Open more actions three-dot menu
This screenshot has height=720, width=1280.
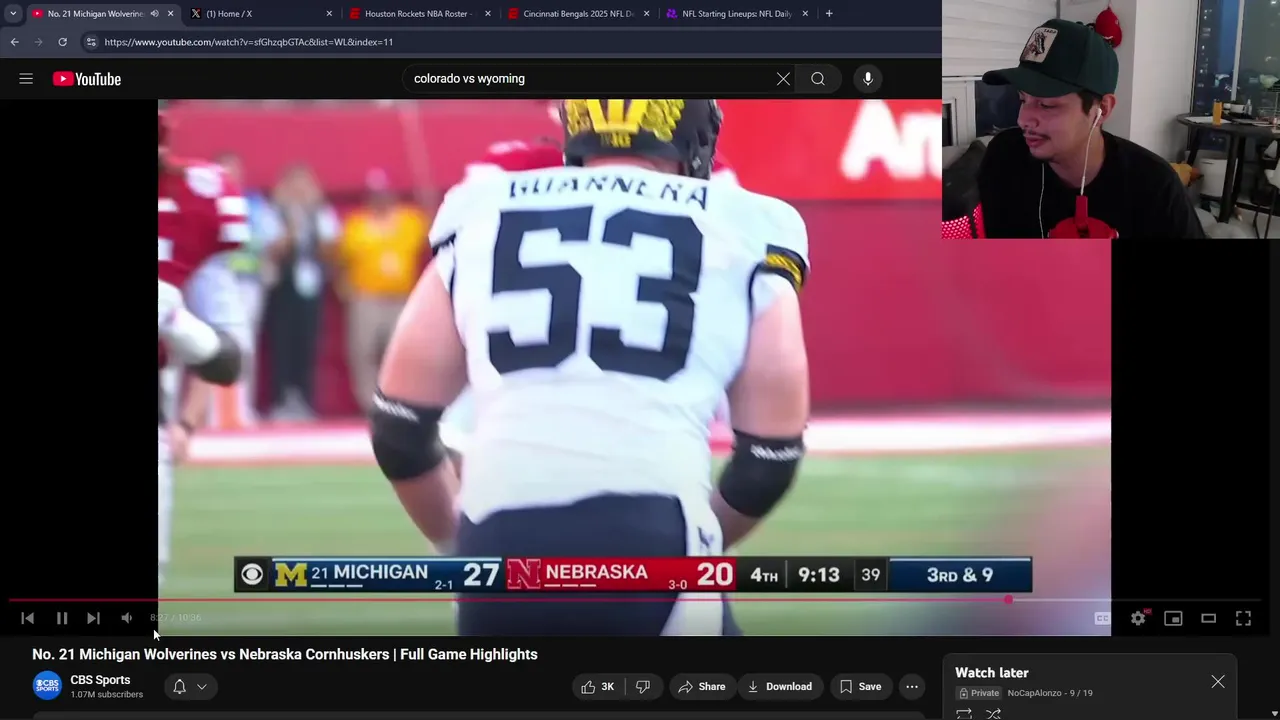click(x=912, y=687)
